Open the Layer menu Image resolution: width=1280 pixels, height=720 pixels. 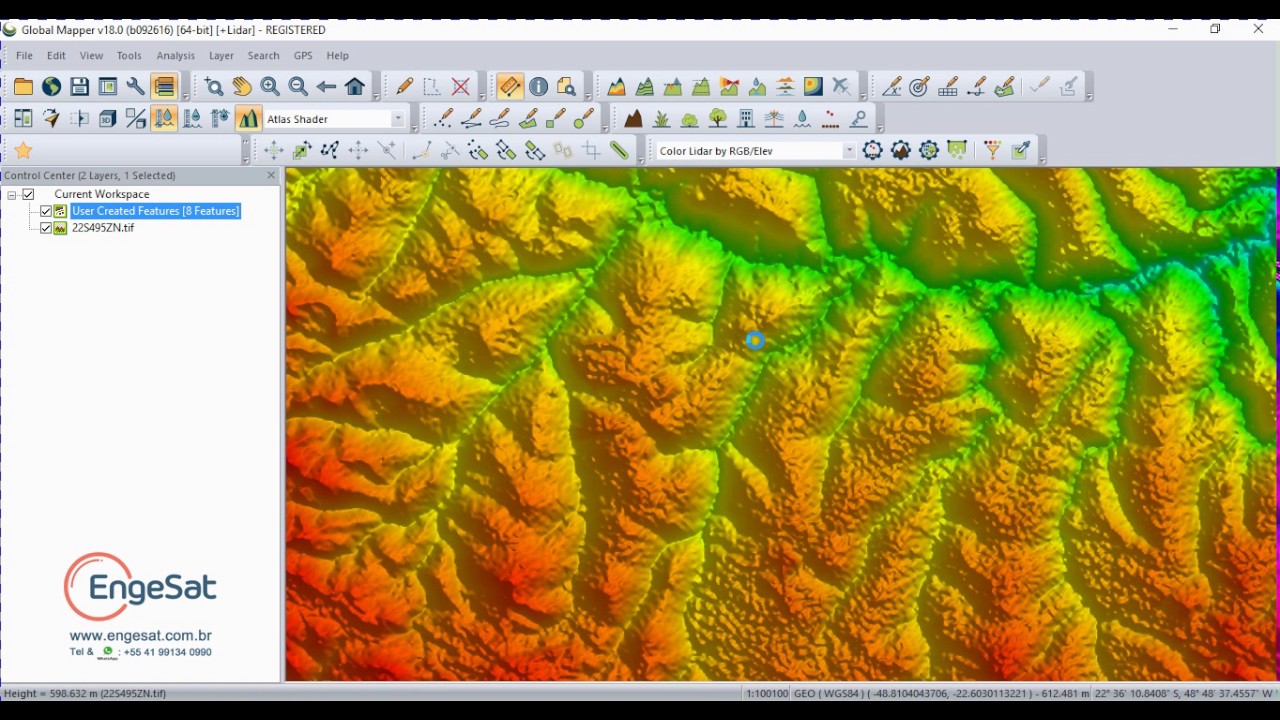point(221,56)
